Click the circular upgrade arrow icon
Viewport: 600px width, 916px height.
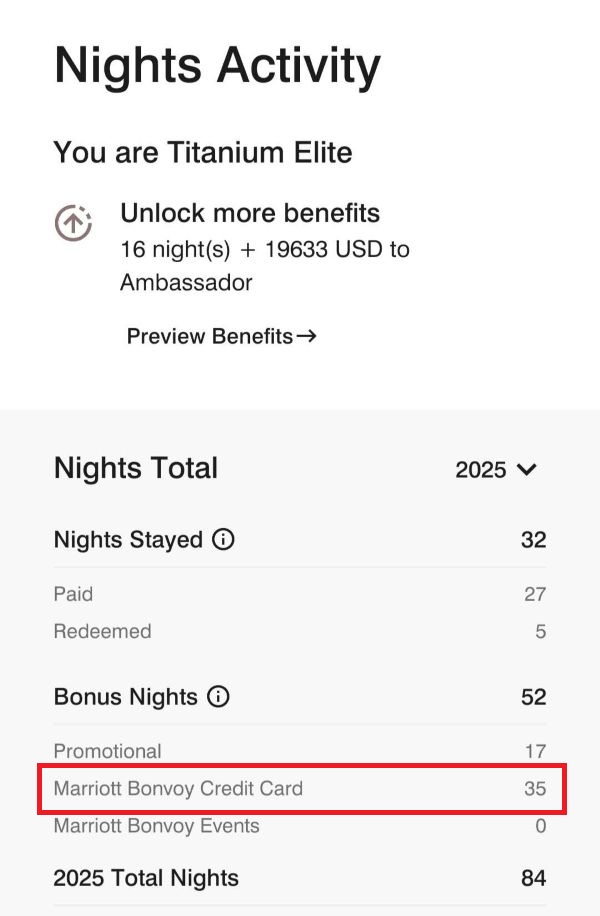73,223
